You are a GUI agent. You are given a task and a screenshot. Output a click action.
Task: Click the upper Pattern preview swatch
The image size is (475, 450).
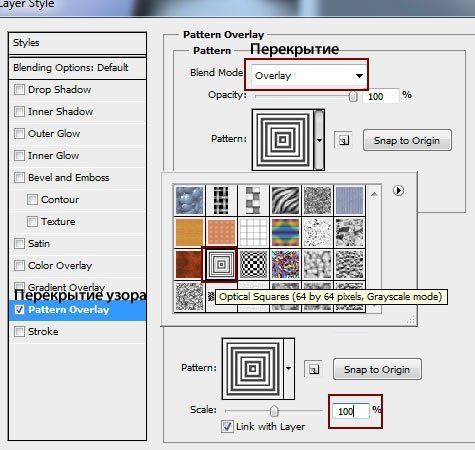[283, 140]
